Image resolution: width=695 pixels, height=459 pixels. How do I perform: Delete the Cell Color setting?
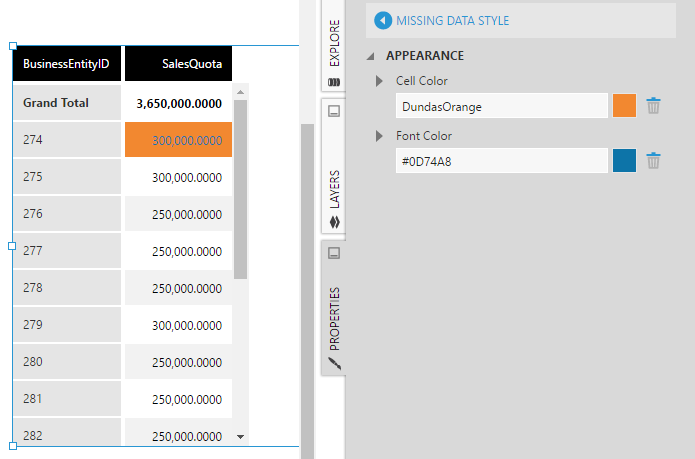[653, 106]
